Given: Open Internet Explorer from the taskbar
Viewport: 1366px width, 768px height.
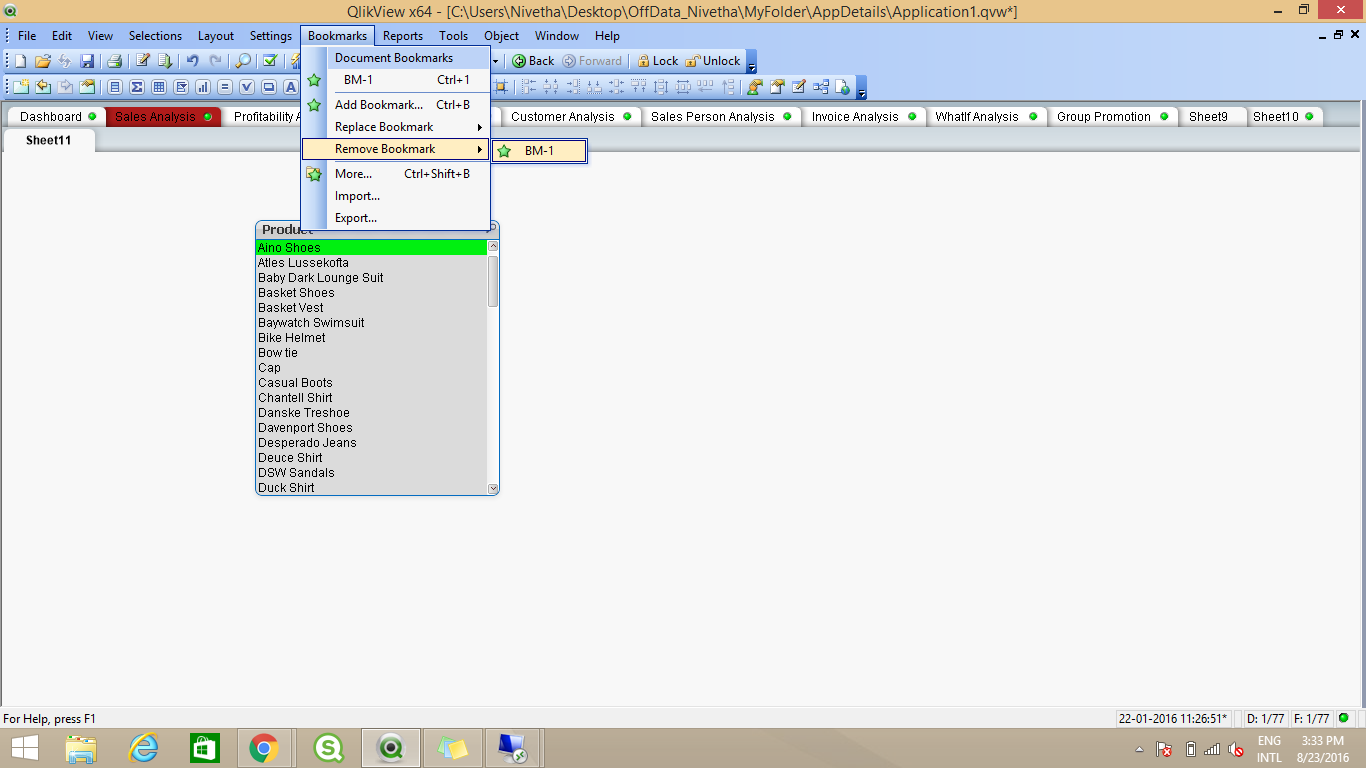Looking at the screenshot, I should point(144,748).
